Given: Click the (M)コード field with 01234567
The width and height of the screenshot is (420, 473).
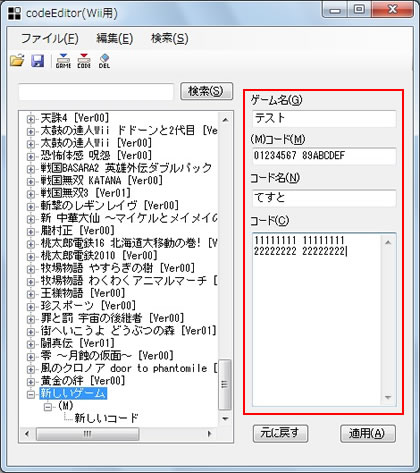Looking at the screenshot, I should click(x=324, y=156).
